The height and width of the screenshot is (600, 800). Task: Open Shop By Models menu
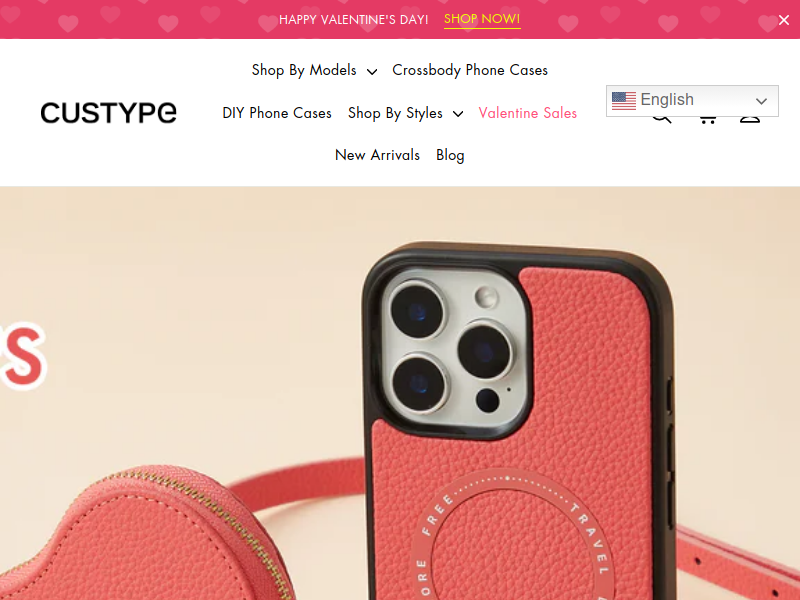304,70
